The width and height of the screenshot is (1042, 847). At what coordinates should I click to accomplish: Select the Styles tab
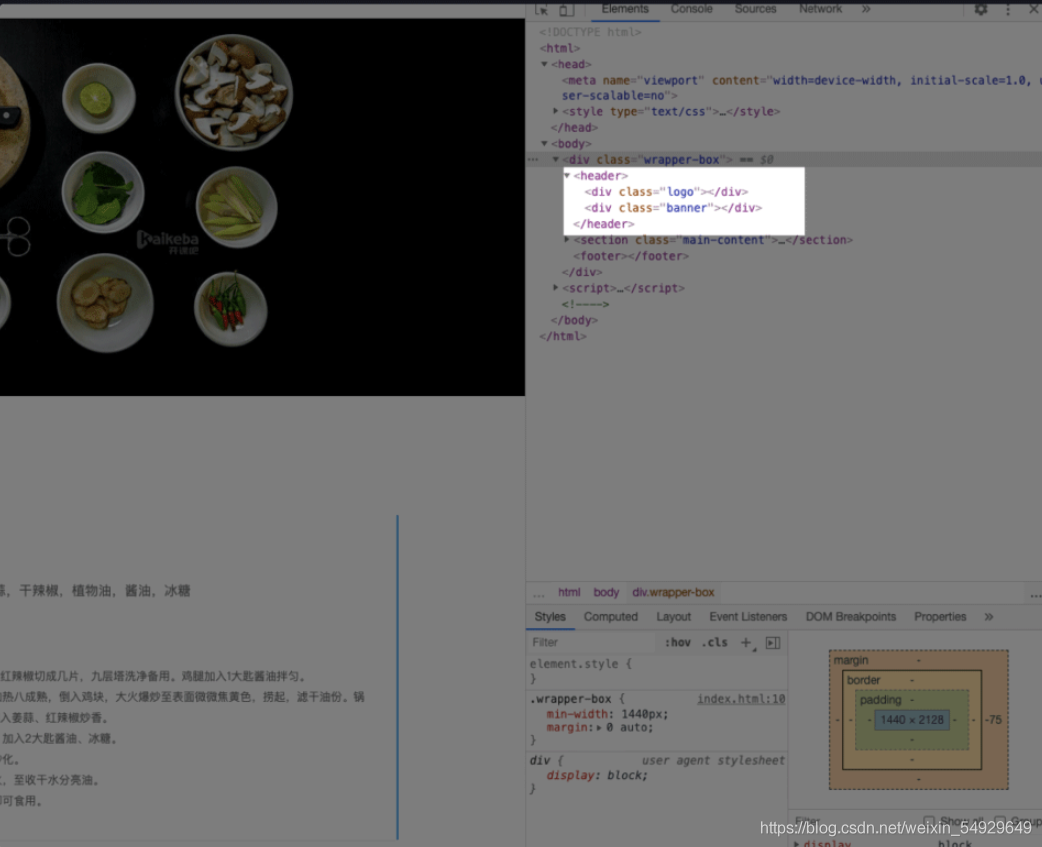tap(550, 616)
